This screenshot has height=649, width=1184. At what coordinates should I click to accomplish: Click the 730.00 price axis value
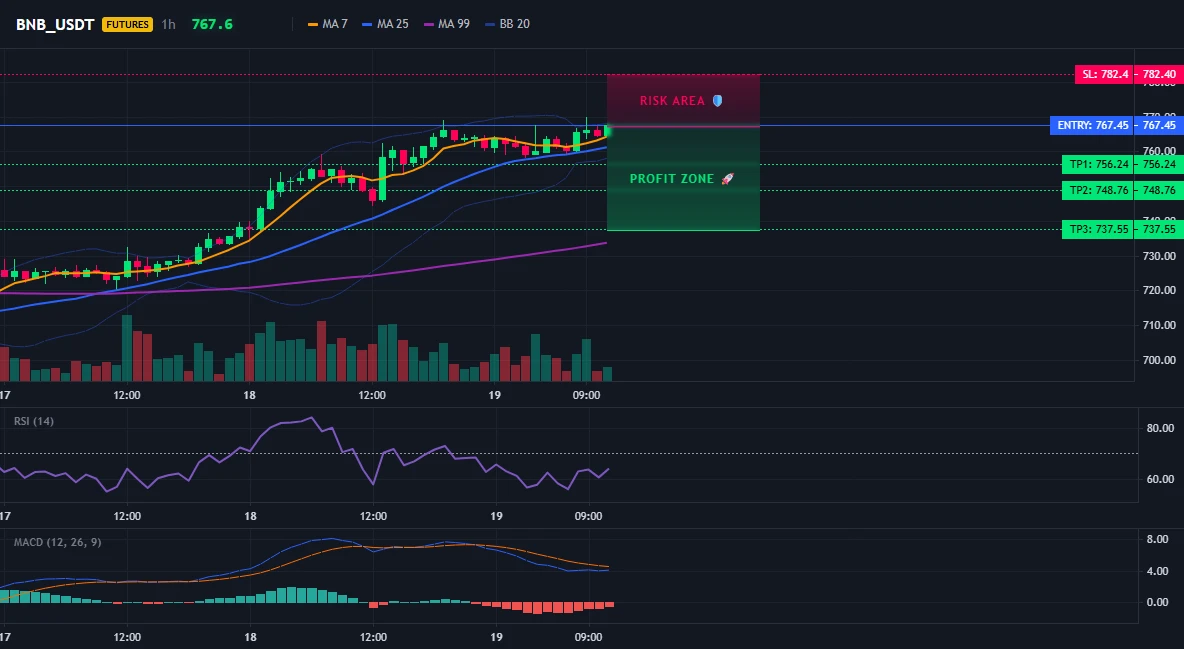click(1159, 256)
